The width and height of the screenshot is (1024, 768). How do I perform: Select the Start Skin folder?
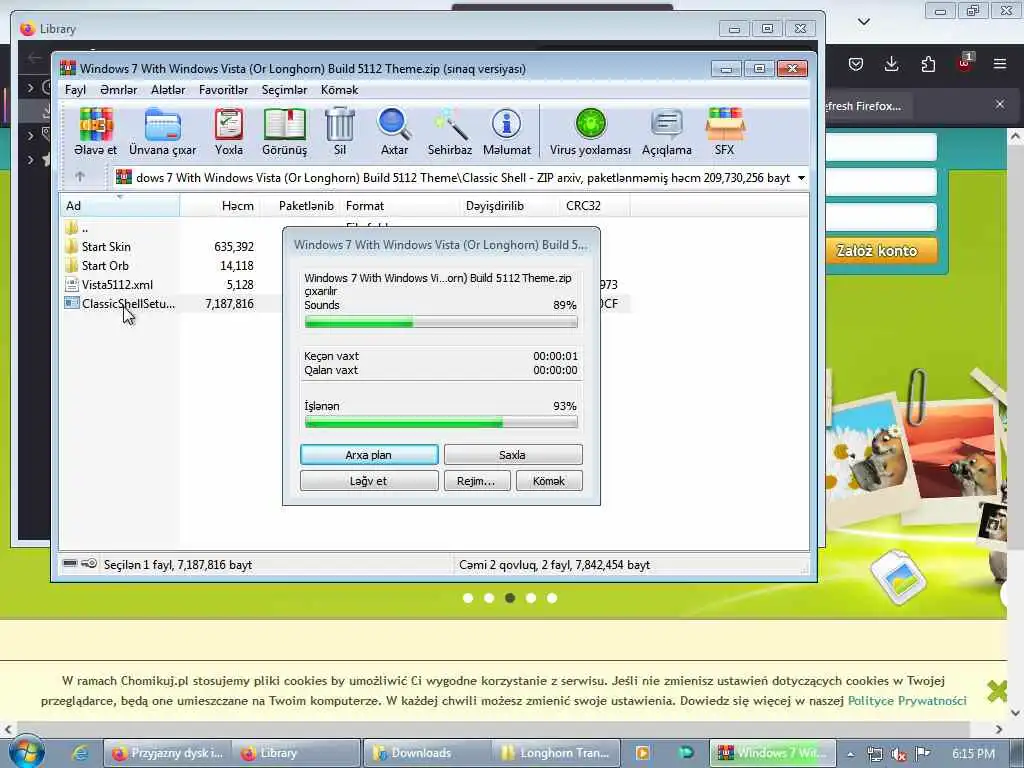(x=106, y=246)
